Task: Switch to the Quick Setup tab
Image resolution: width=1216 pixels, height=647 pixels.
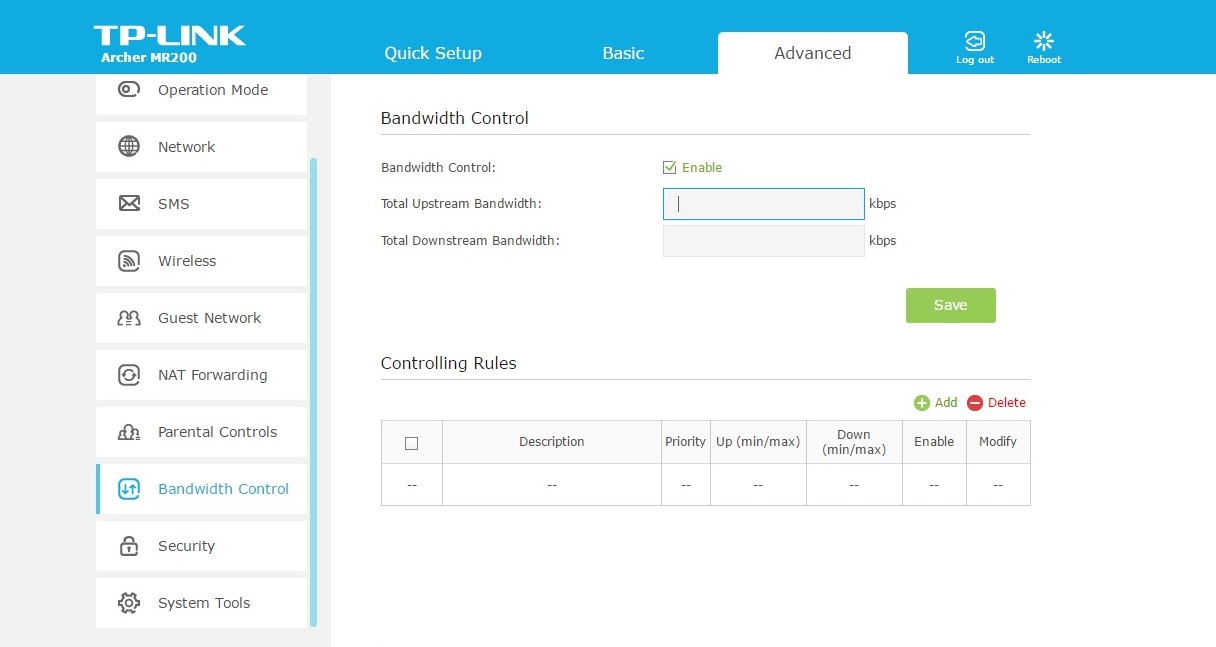Action: point(433,53)
